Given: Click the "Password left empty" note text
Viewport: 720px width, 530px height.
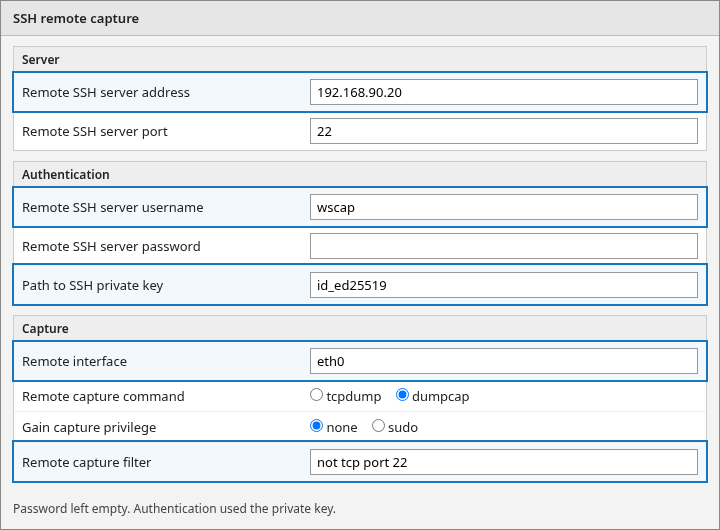Looking at the screenshot, I should click(x=174, y=509).
